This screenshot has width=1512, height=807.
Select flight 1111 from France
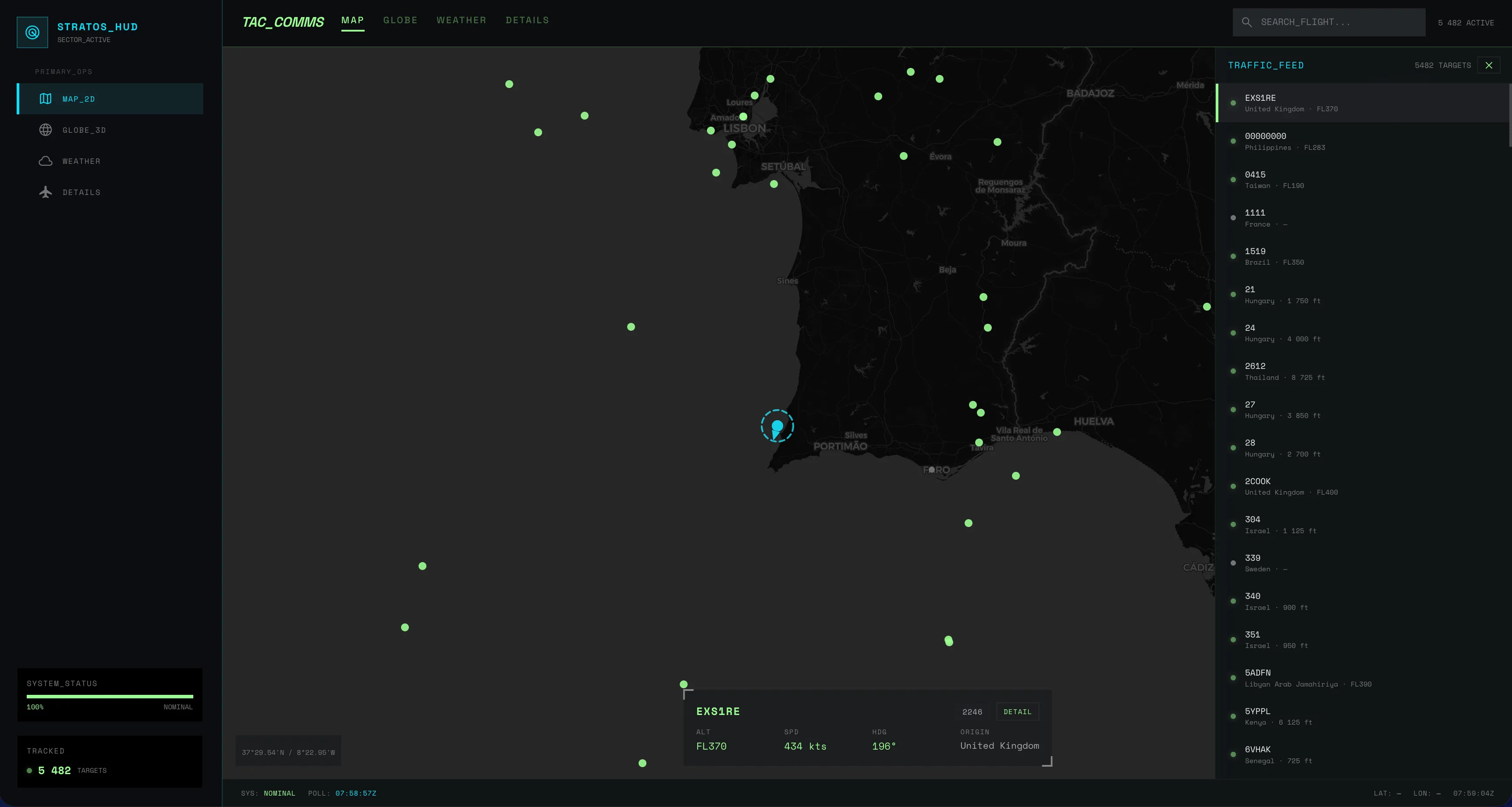click(1362, 218)
